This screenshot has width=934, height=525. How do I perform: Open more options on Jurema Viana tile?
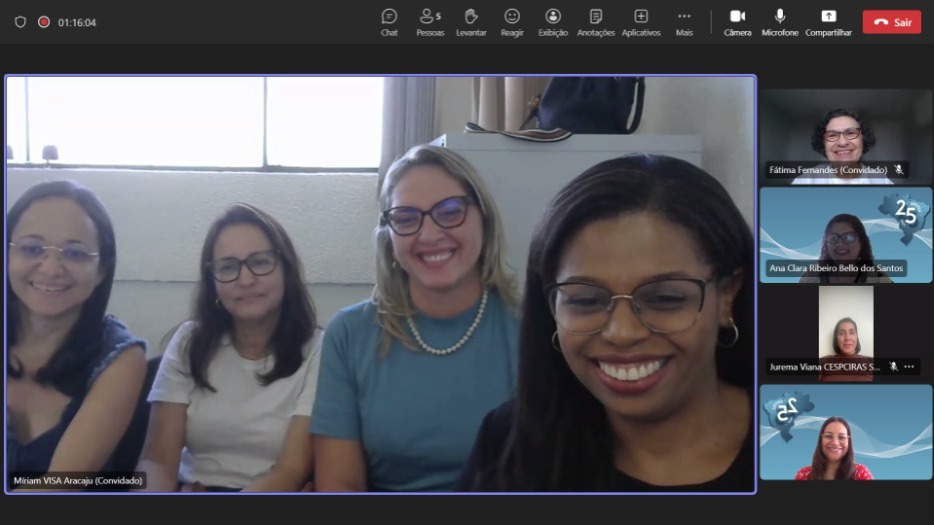point(909,366)
